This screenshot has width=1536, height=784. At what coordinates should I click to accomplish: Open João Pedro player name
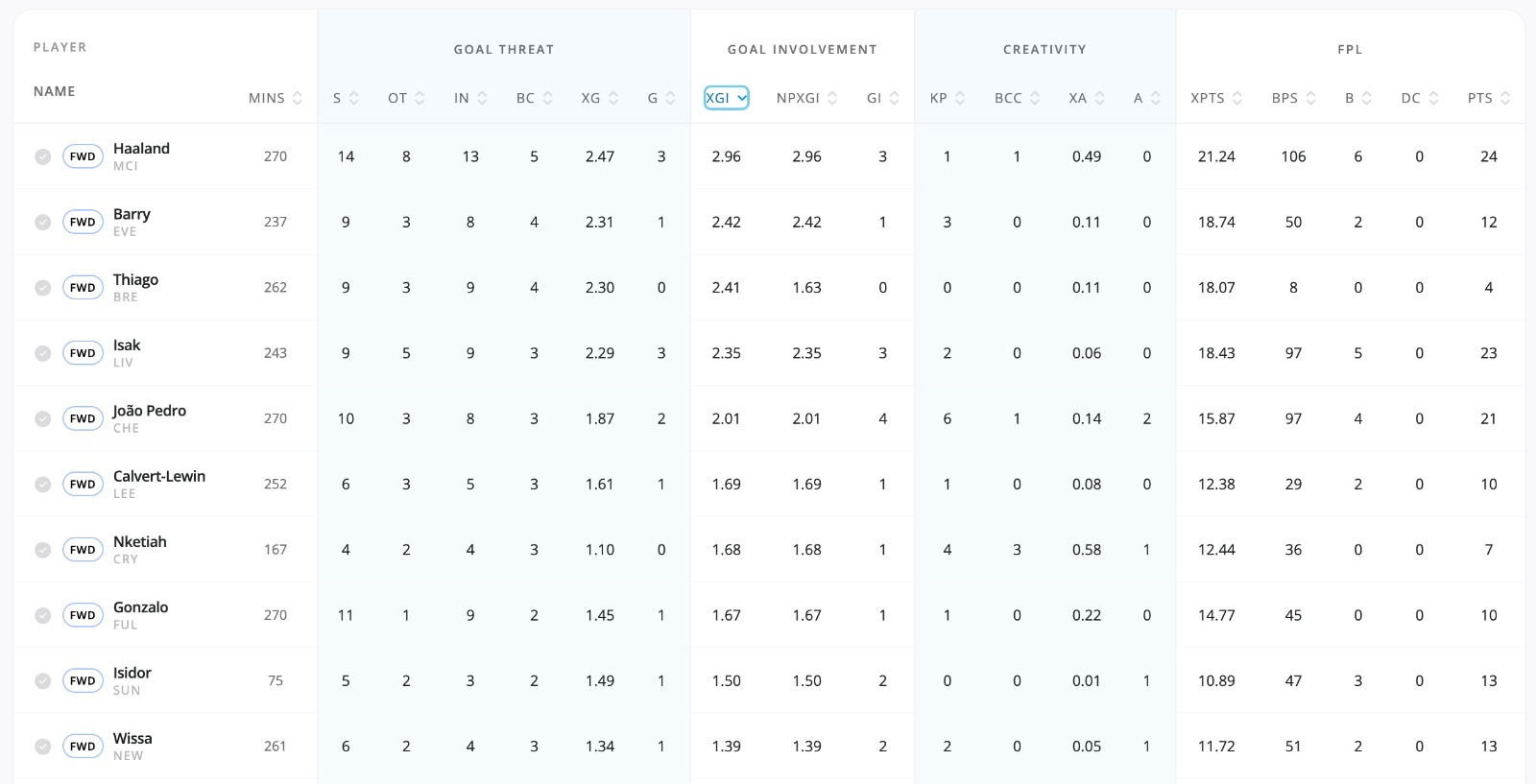(x=150, y=411)
